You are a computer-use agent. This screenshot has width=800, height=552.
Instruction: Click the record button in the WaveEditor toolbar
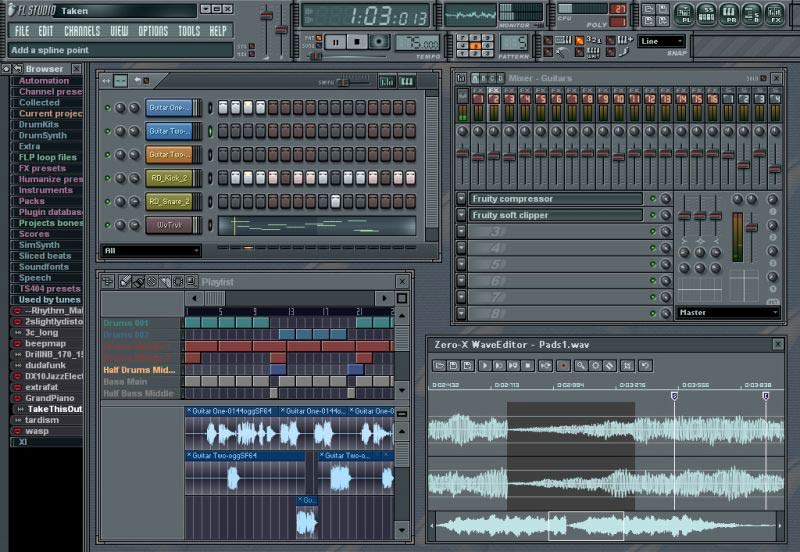tap(563, 366)
